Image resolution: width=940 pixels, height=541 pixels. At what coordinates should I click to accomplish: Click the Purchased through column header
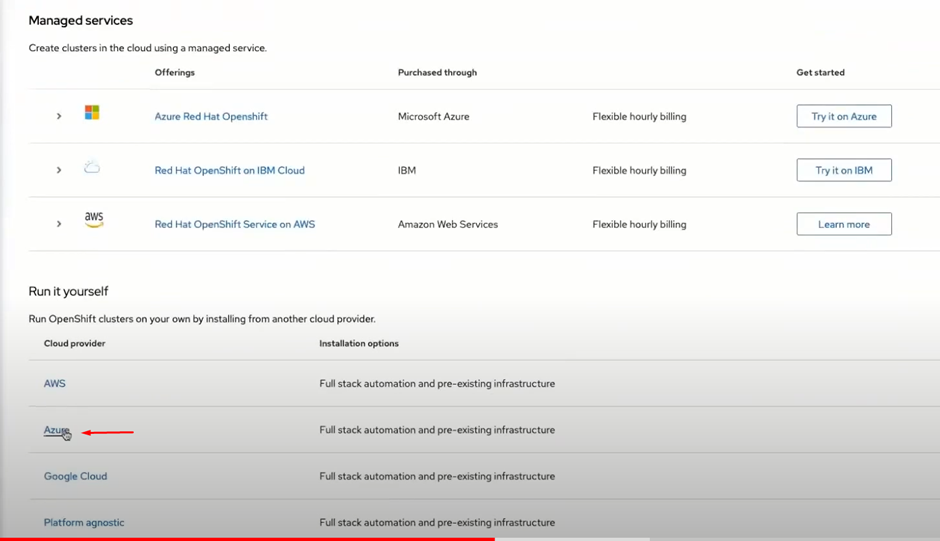pos(438,73)
